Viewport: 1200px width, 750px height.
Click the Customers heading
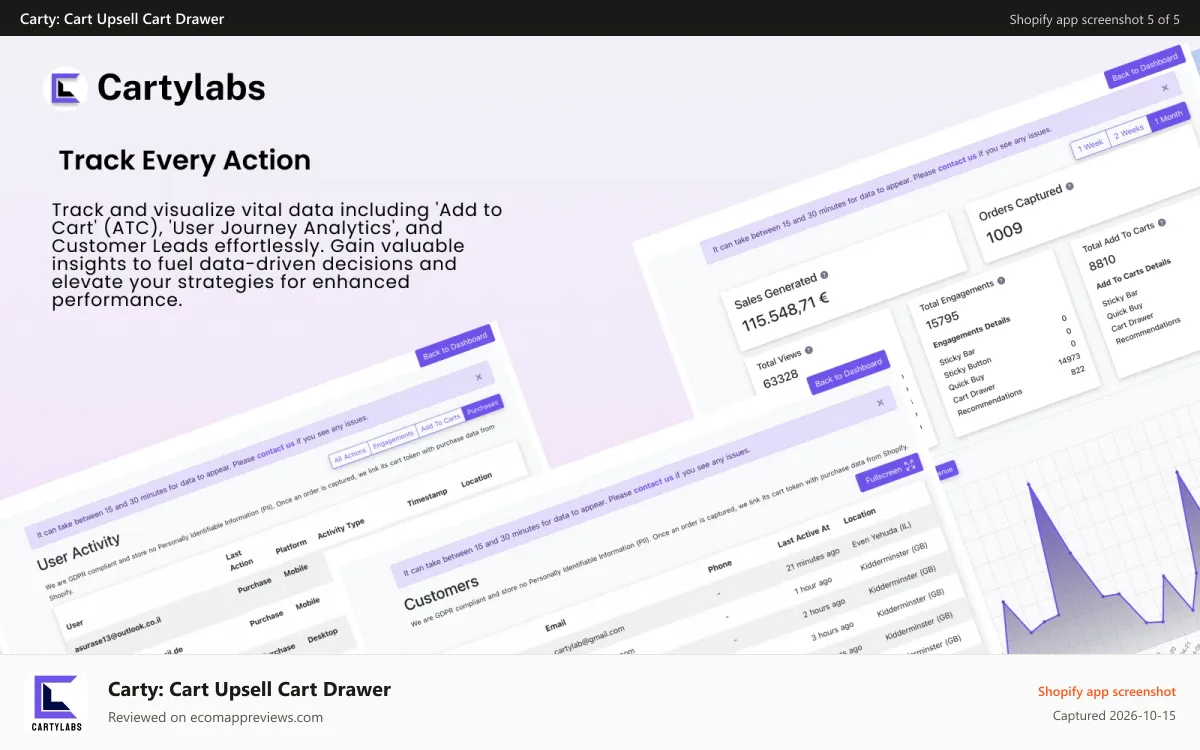pos(441,592)
